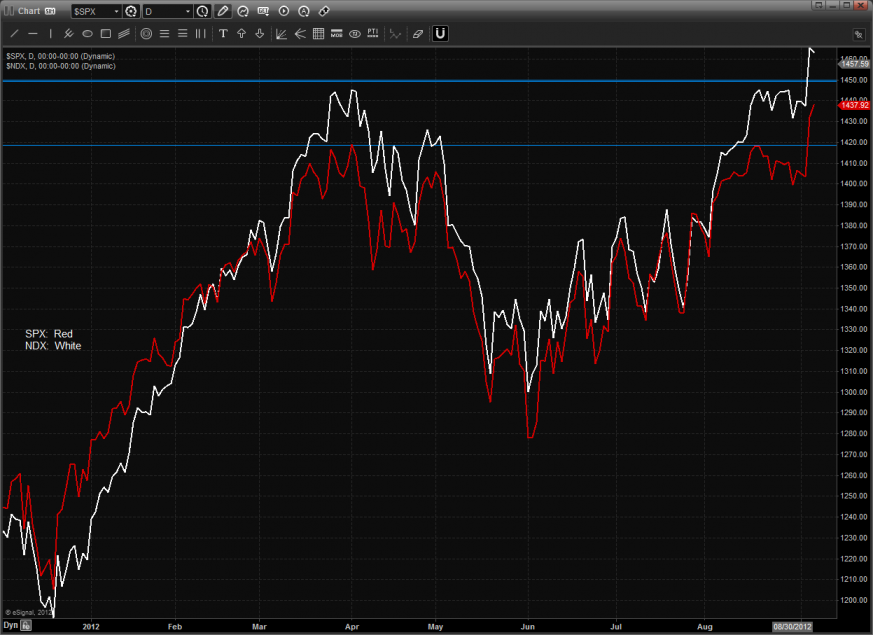The width and height of the screenshot is (873, 635).
Task: Click the pop-out window button
Action: point(818,5)
